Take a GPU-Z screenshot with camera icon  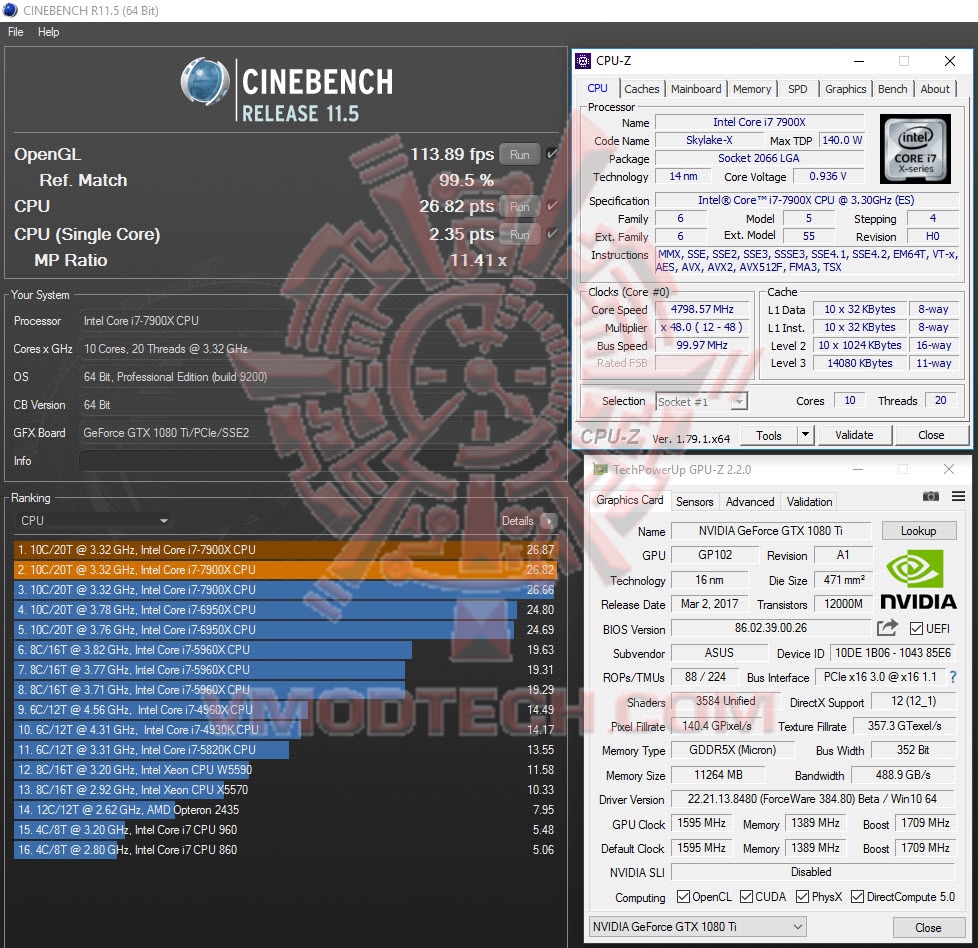coord(931,496)
